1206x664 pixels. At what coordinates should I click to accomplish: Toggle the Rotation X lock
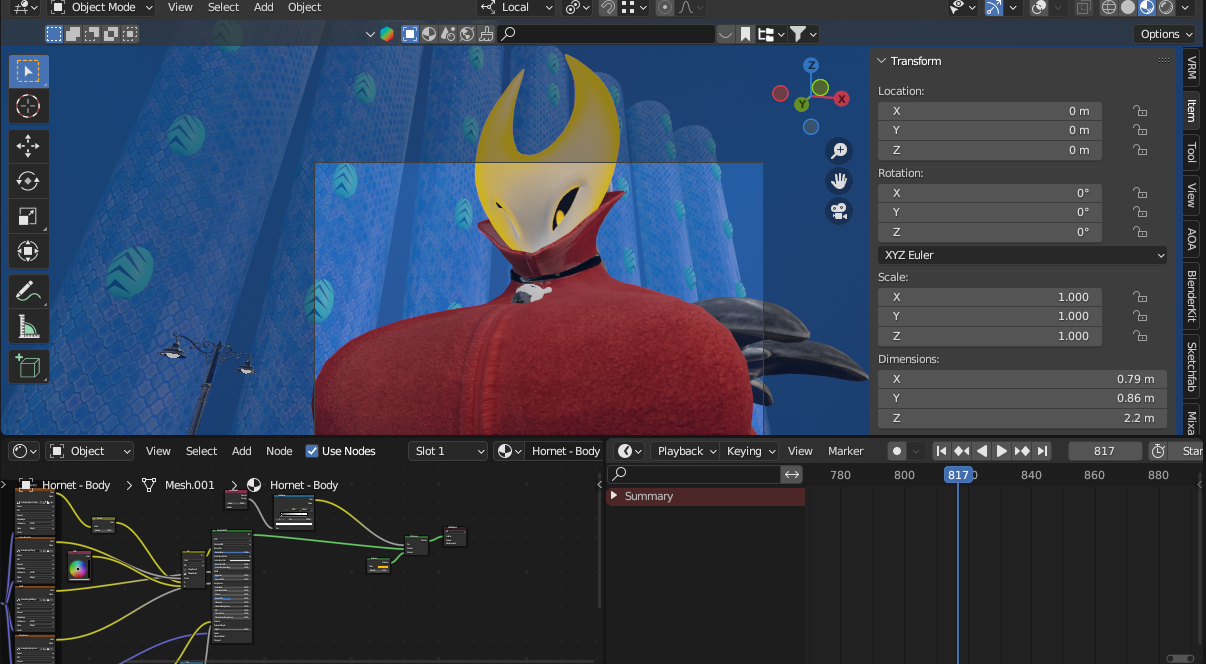pyautogui.click(x=1139, y=193)
